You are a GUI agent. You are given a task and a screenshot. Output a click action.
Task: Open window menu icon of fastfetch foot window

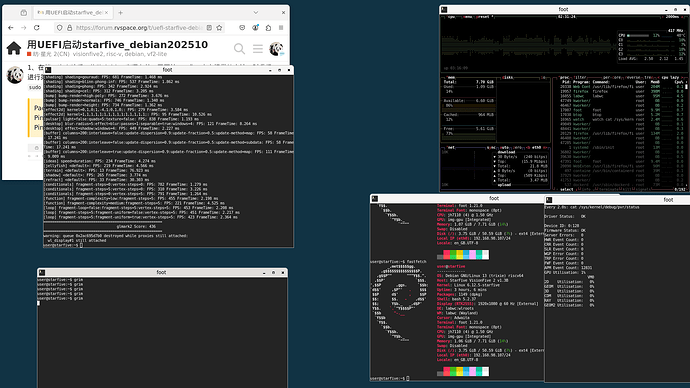pyautogui.click(x=374, y=199)
